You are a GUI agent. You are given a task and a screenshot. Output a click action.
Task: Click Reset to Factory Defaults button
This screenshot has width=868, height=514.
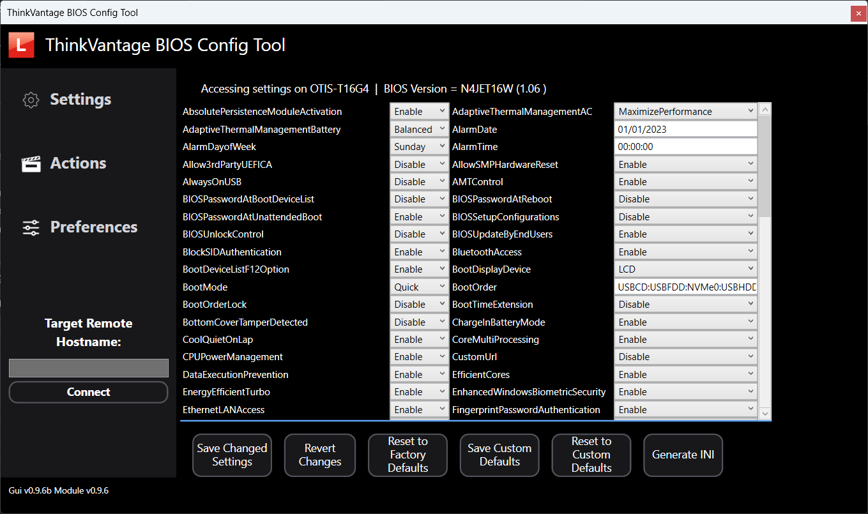click(408, 455)
